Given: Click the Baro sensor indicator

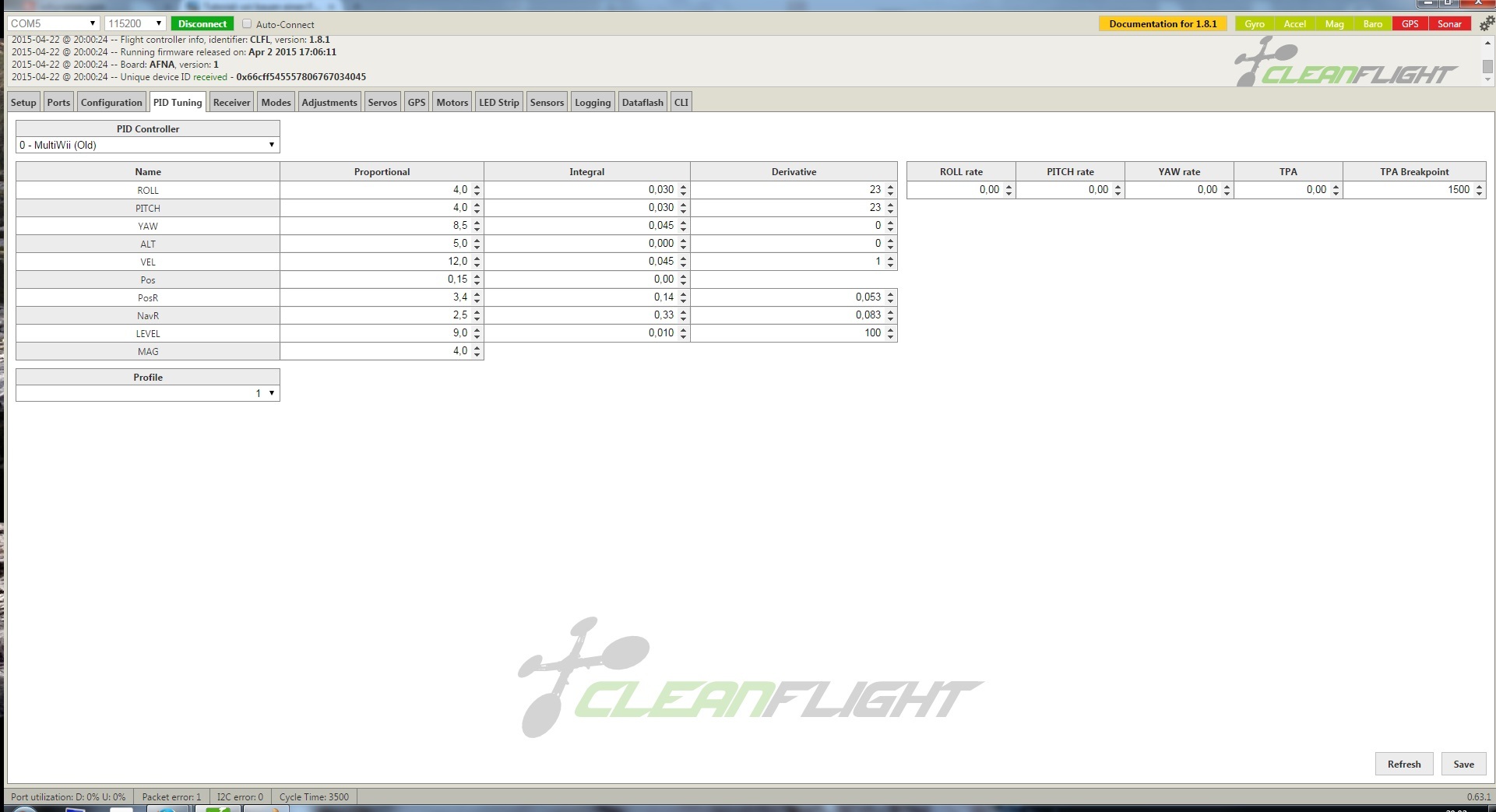Looking at the screenshot, I should coord(1373,24).
